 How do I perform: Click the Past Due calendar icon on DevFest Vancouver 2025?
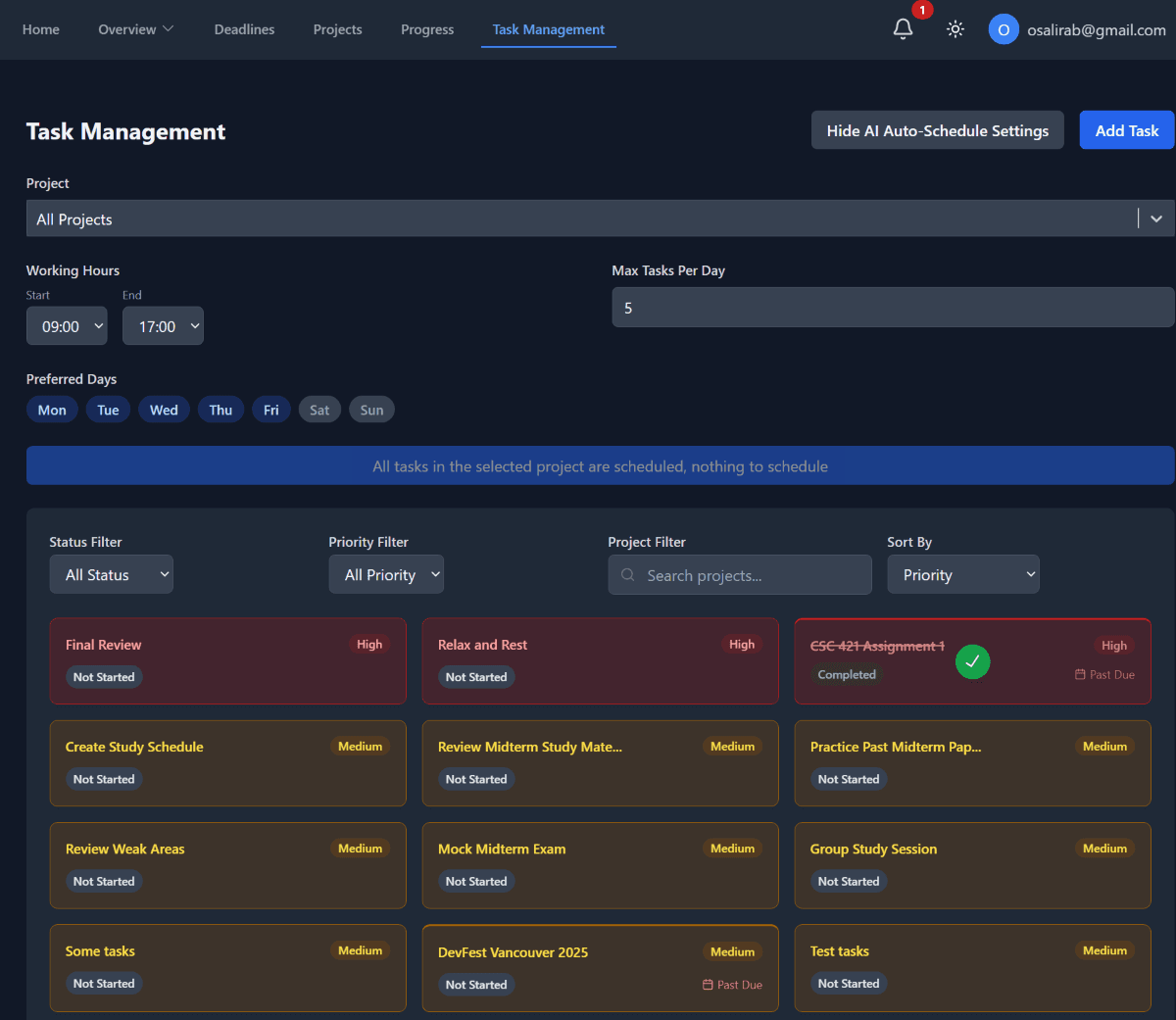(x=709, y=985)
